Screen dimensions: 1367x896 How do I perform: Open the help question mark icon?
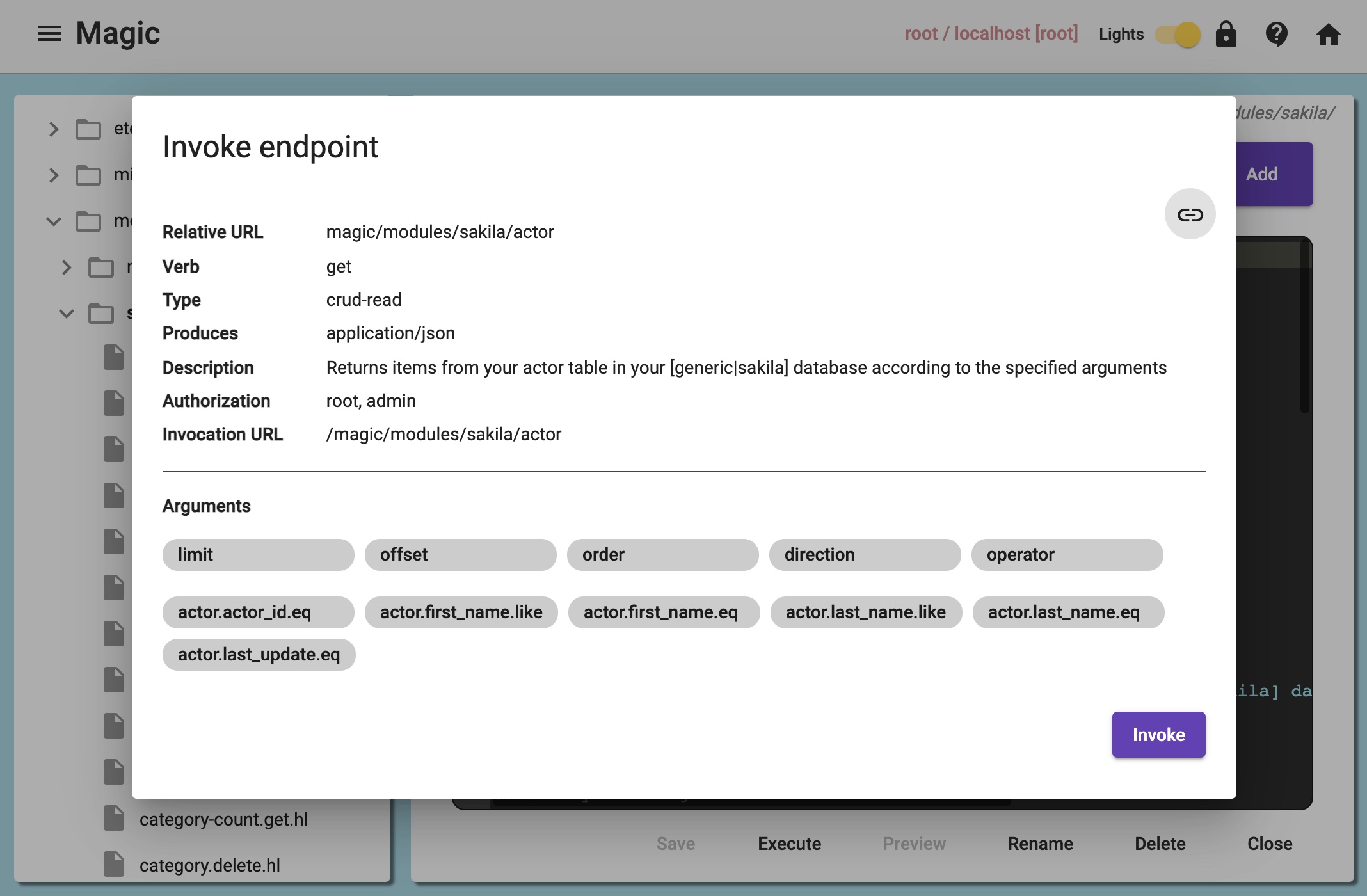1276,34
